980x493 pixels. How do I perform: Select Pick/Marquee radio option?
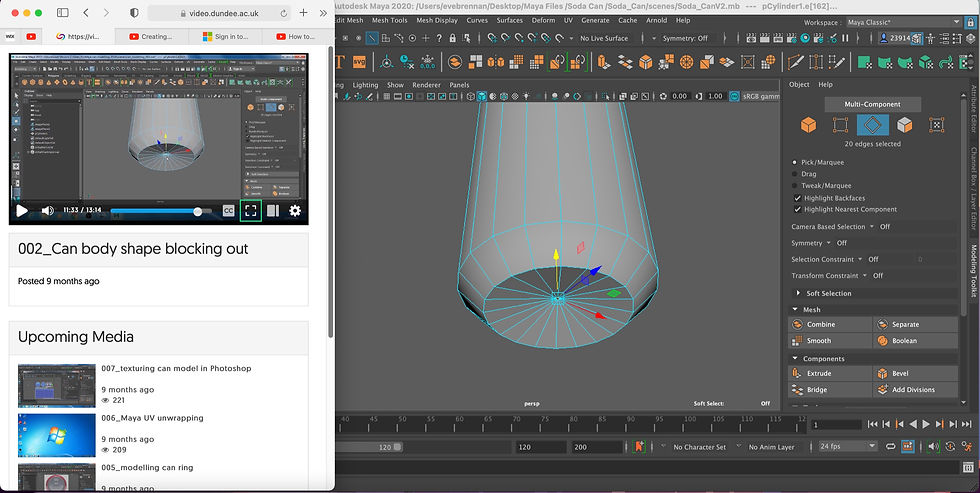tap(795, 162)
